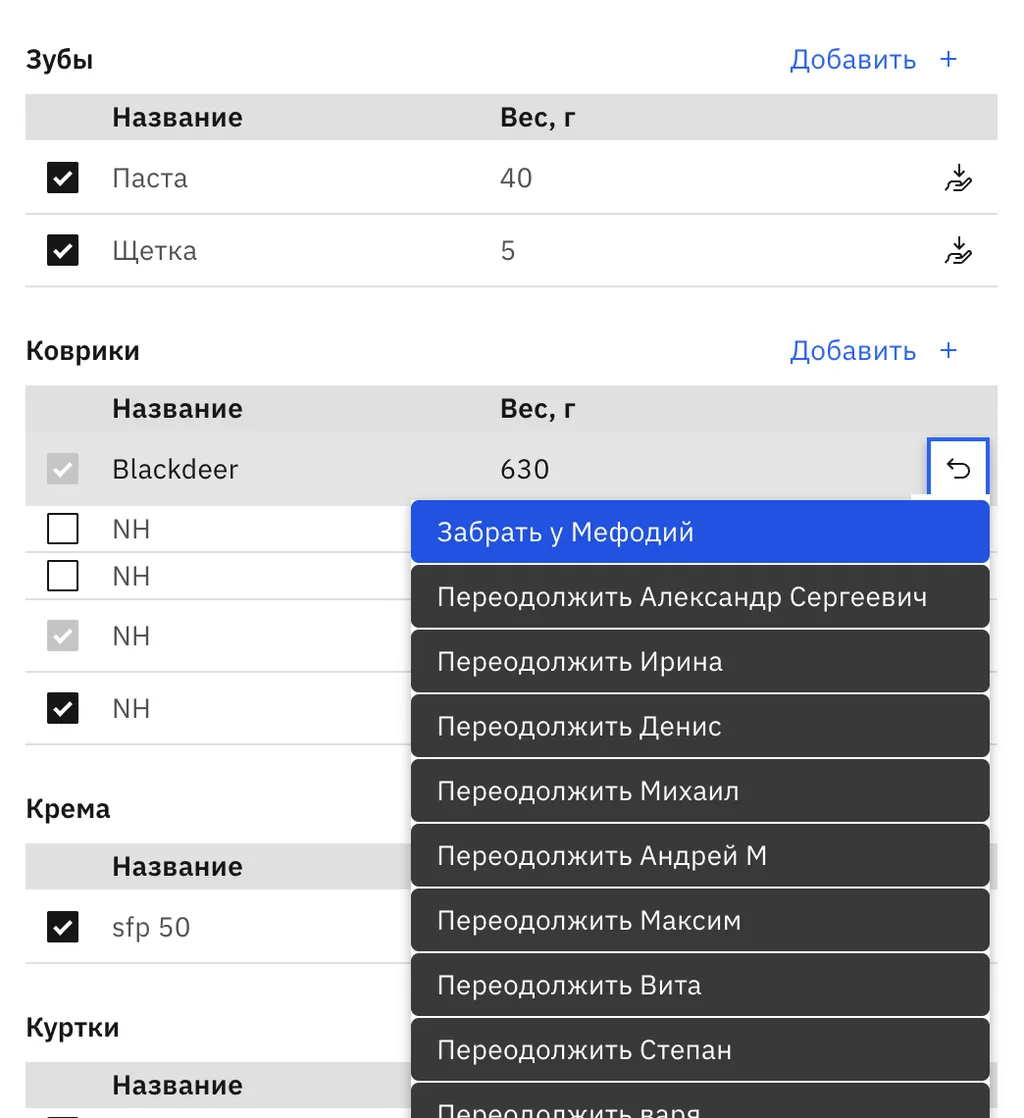Pick Переодолжить Михаил in dropdown

699,791
